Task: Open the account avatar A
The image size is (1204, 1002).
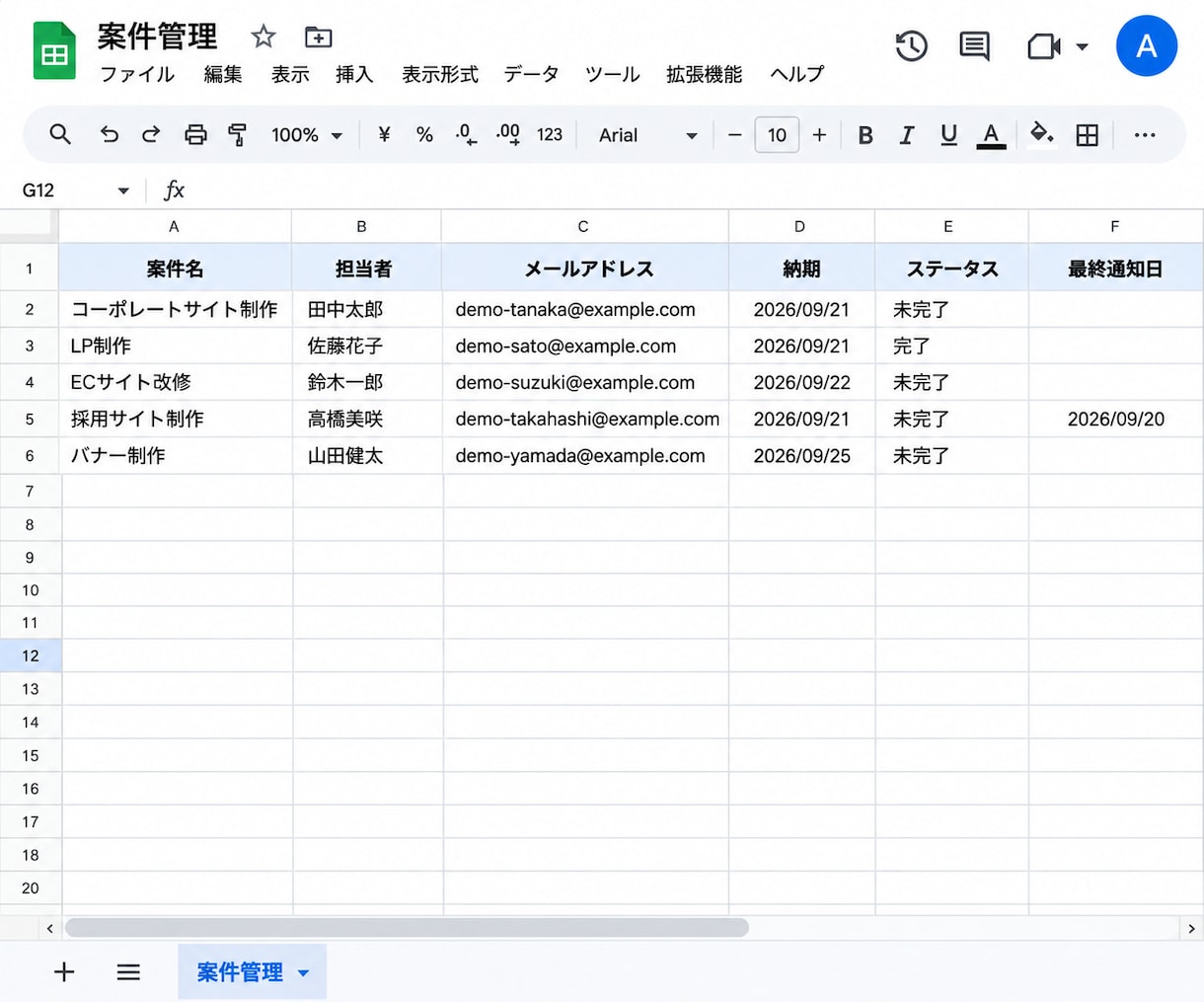Action: click(x=1146, y=45)
